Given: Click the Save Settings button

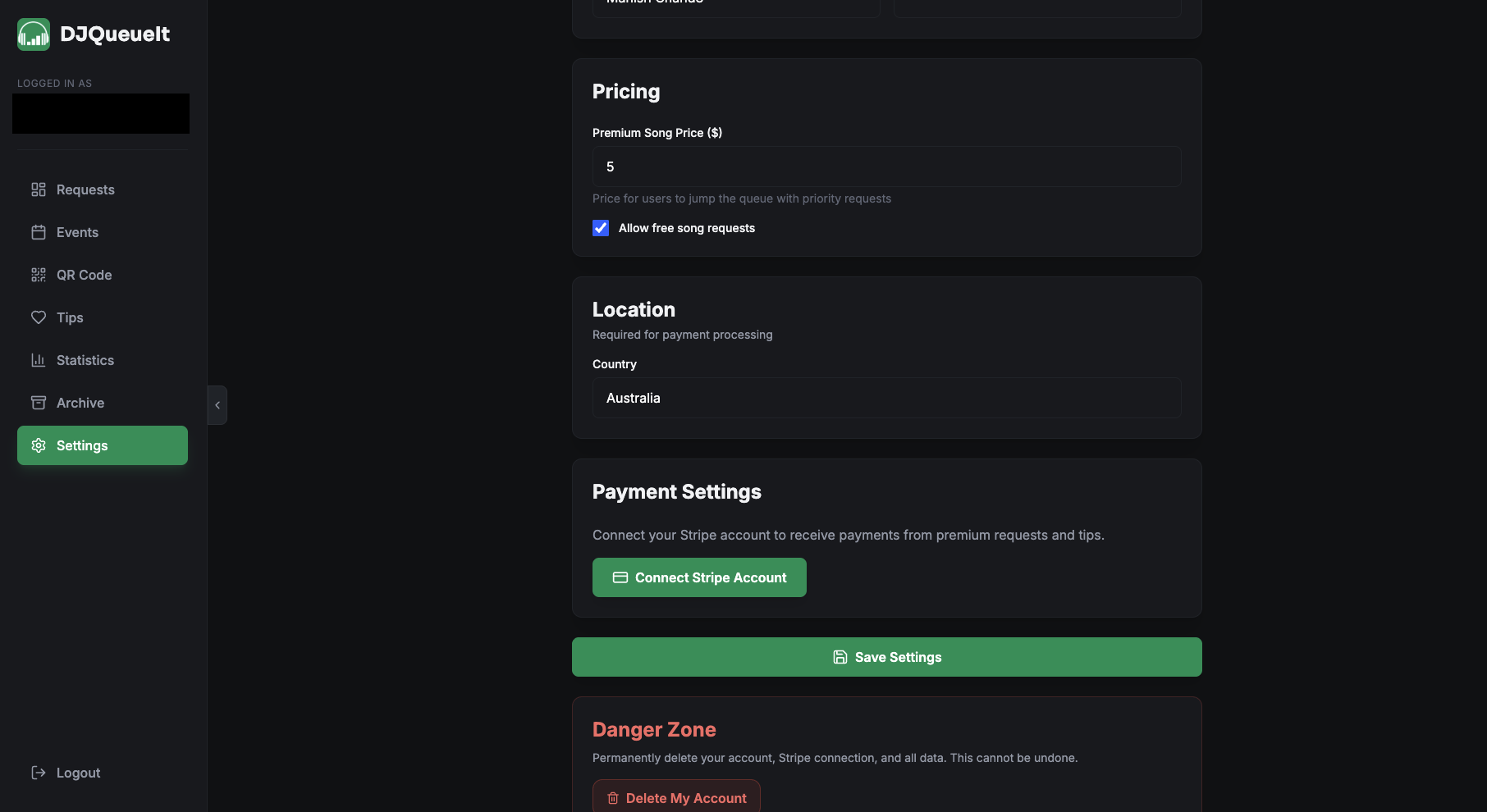Looking at the screenshot, I should pos(886,657).
